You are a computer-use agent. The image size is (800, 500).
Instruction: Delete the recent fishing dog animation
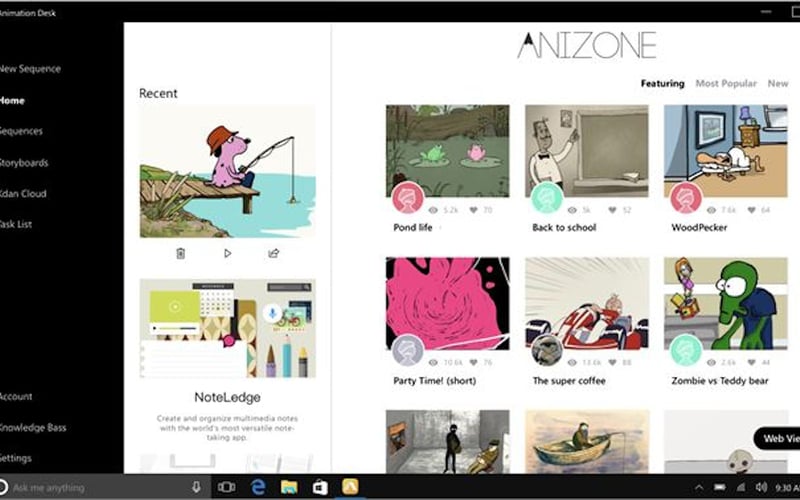(x=181, y=253)
